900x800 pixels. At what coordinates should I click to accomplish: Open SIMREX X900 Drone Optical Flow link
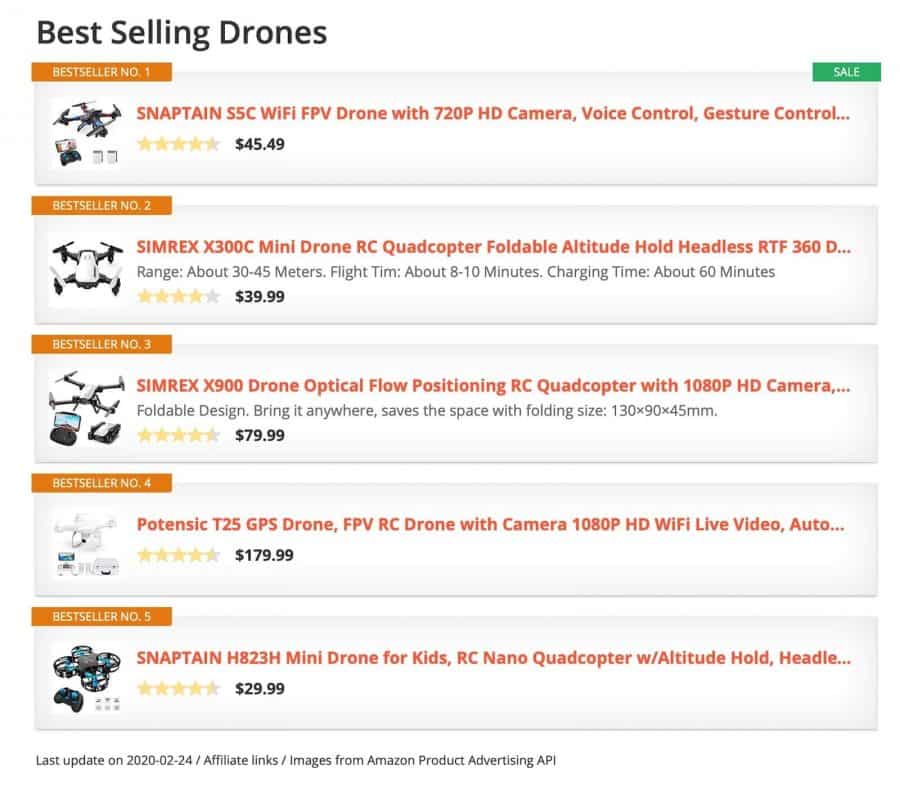[493, 386]
